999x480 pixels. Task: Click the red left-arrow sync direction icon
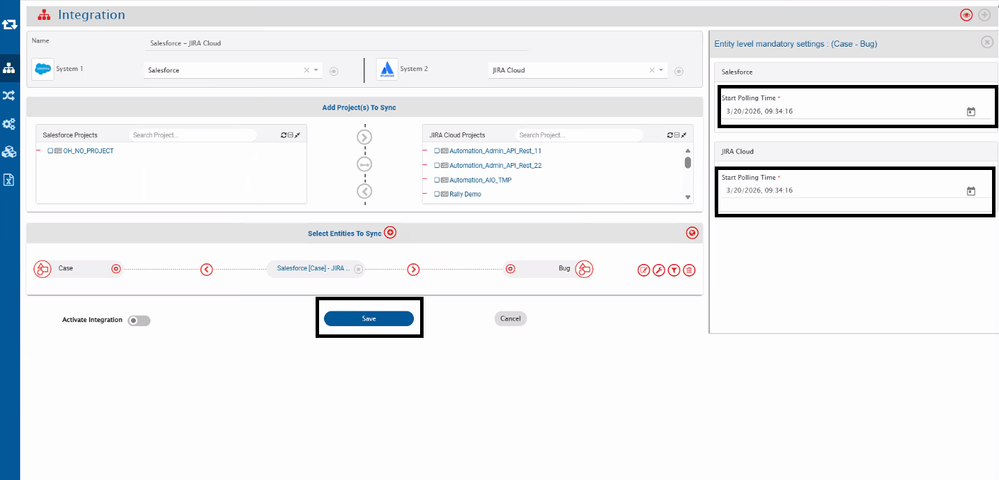[206, 270]
